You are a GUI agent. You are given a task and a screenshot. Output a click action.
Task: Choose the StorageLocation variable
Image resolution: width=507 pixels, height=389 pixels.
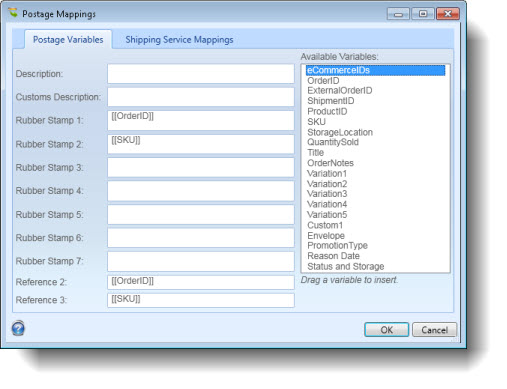(340, 132)
